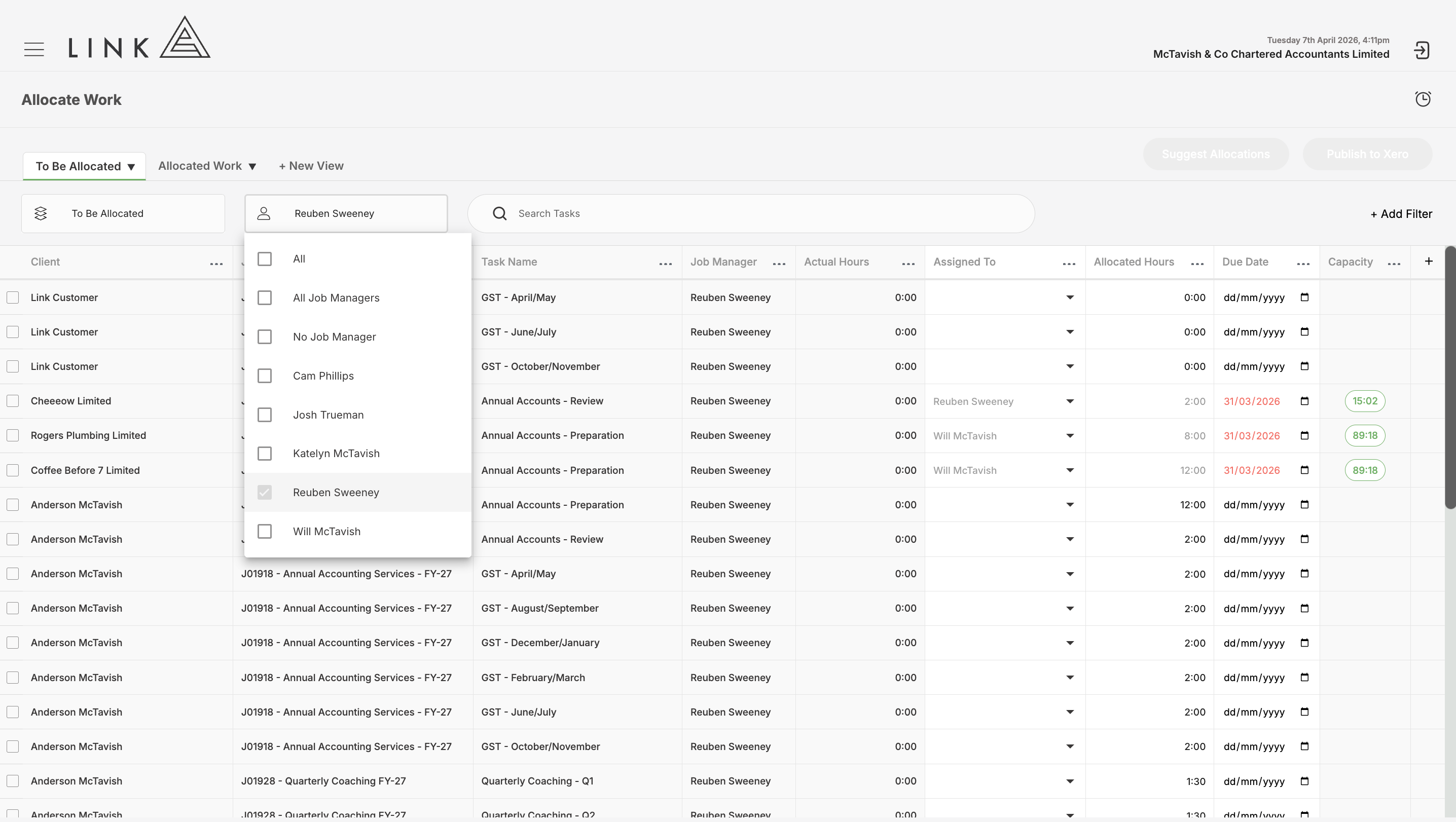Open Job Manager column options menu
The image size is (1456, 822).
779,263
